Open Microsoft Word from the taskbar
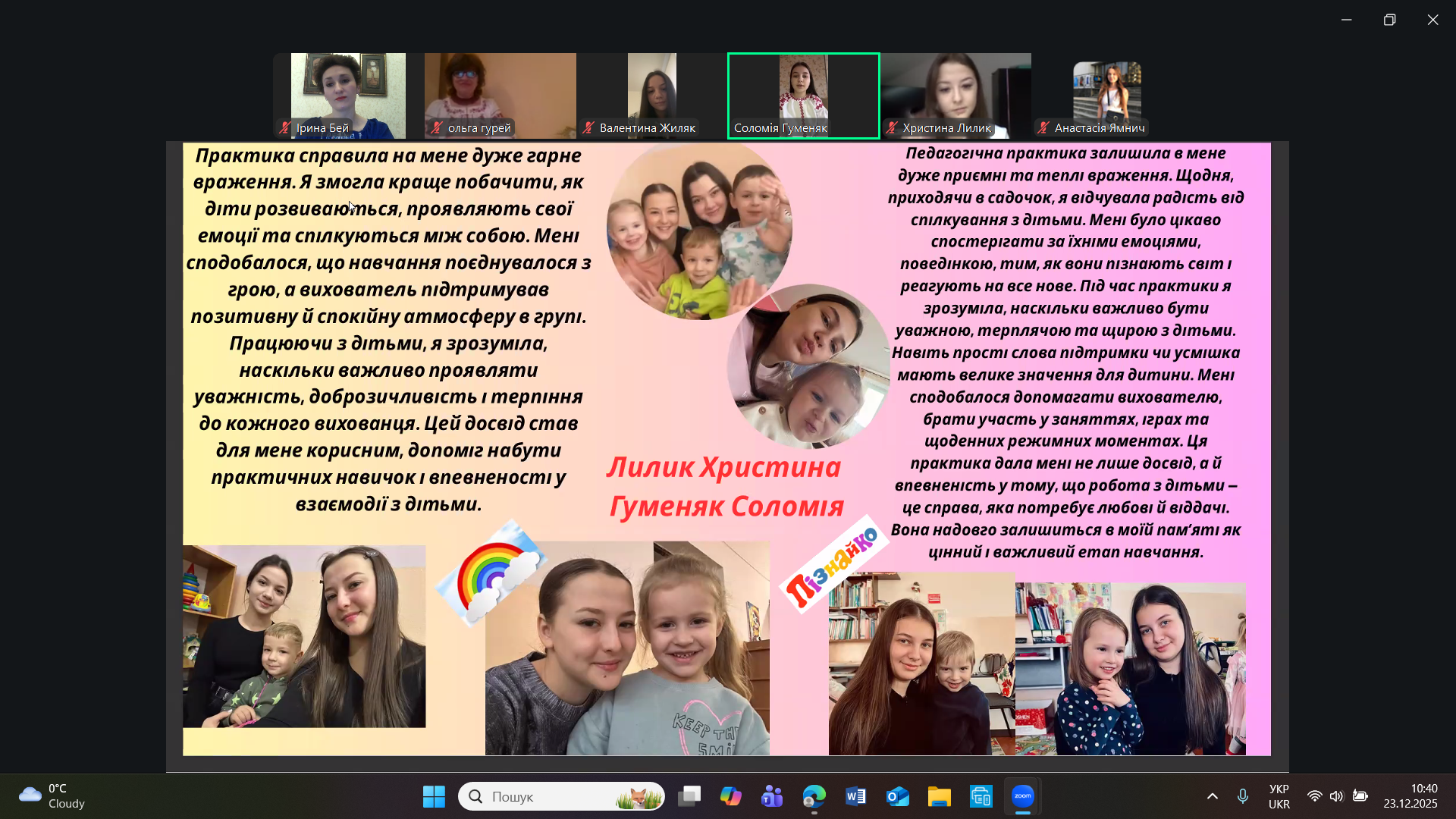Screen dimensions: 1456x819 855,796
